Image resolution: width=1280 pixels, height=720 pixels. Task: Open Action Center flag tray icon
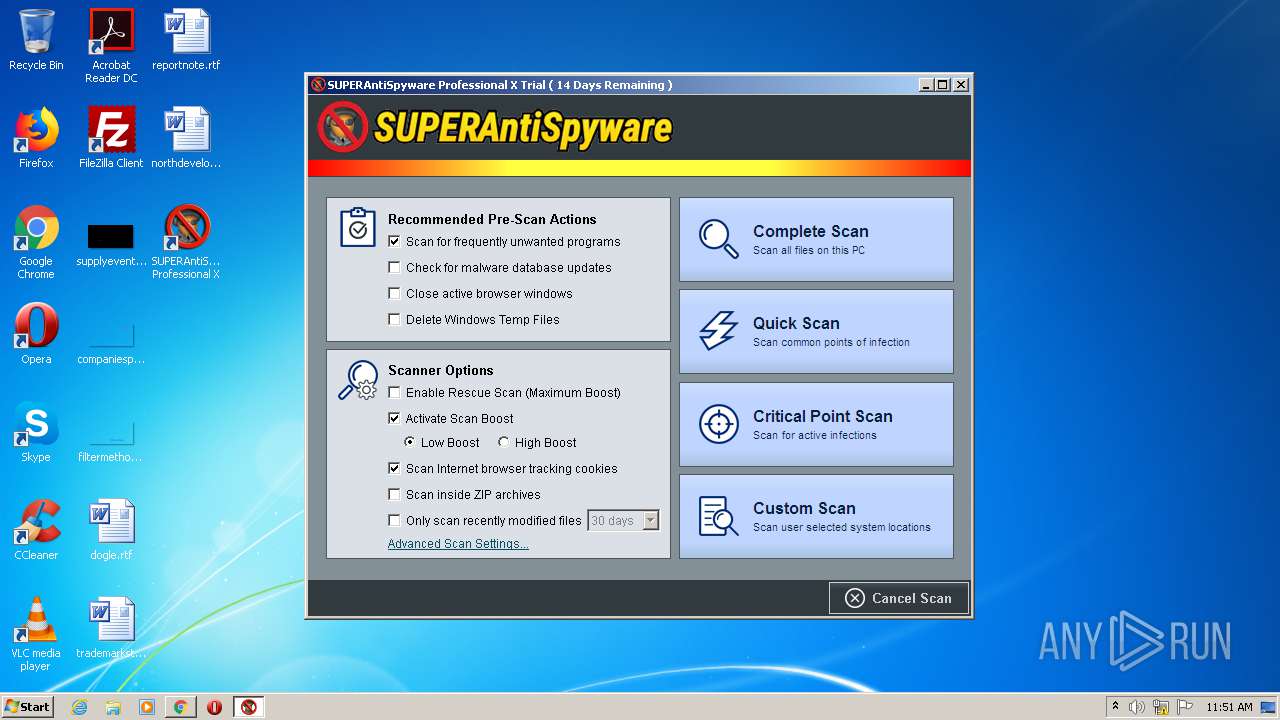click(x=1184, y=707)
